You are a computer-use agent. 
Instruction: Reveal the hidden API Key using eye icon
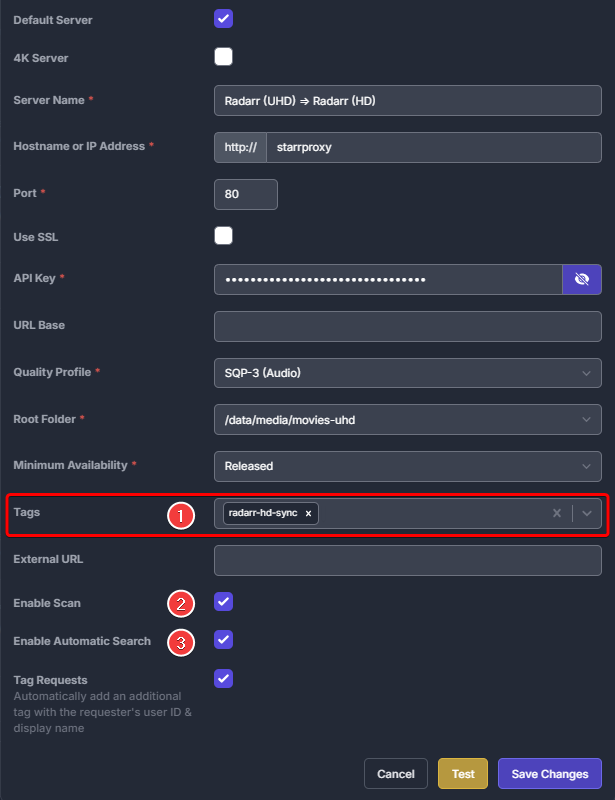click(582, 279)
